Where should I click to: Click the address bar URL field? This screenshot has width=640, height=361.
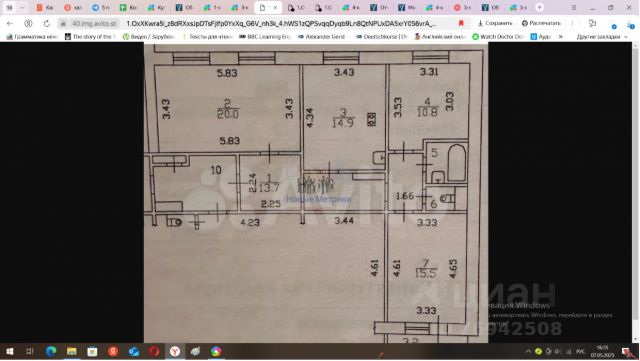click(x=281, y=24)
